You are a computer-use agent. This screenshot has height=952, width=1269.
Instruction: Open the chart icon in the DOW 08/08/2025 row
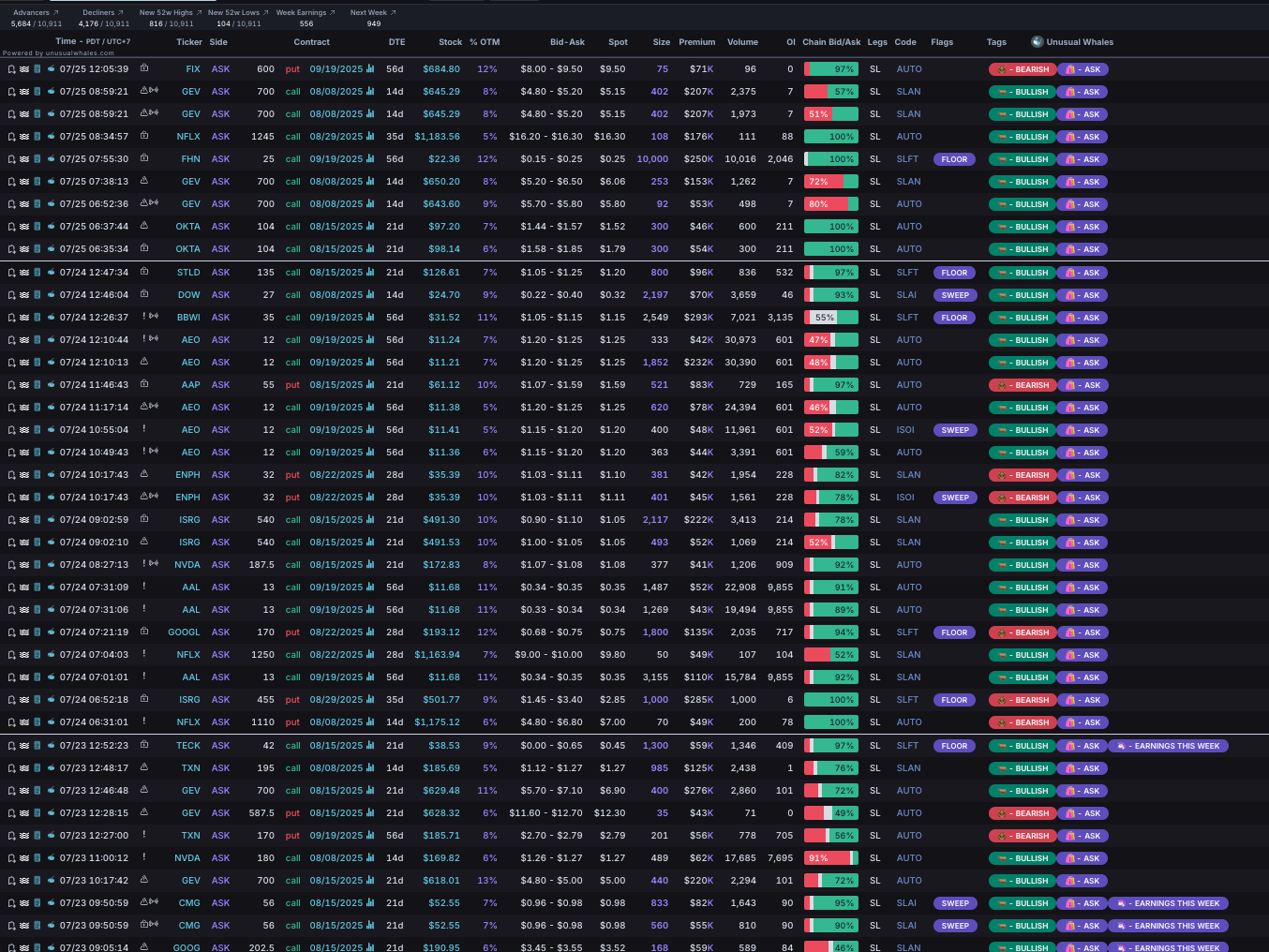click(x=370, y=295)
